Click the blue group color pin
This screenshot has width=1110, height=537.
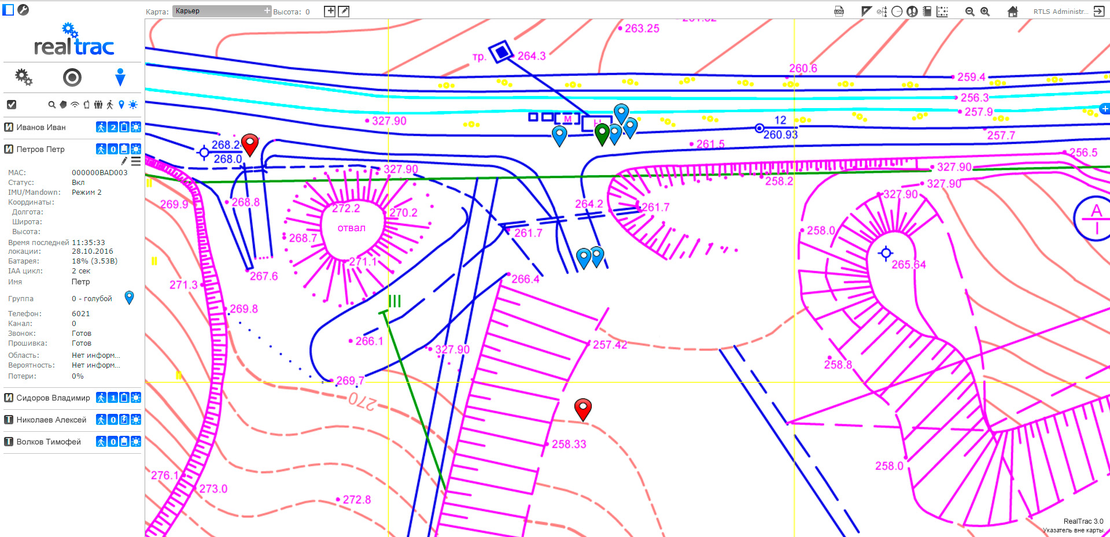click(x=129, y=298)
